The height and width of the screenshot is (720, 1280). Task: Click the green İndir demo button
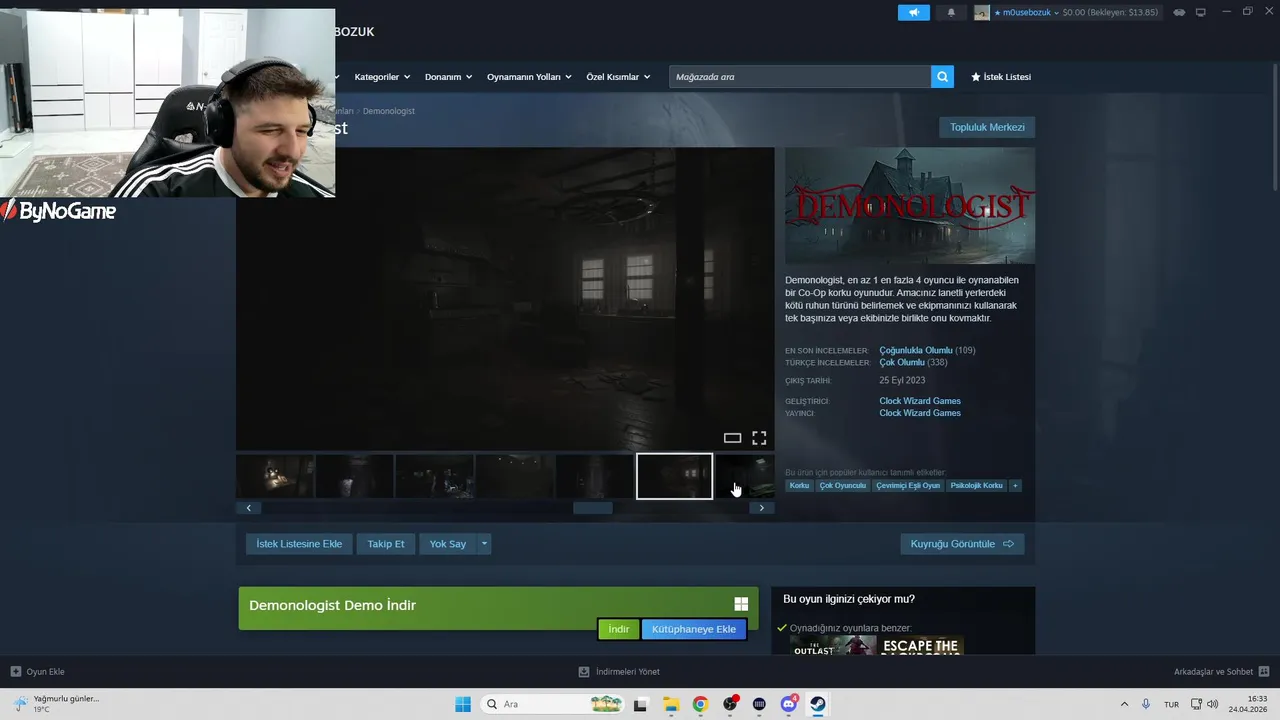coord(619,629)
